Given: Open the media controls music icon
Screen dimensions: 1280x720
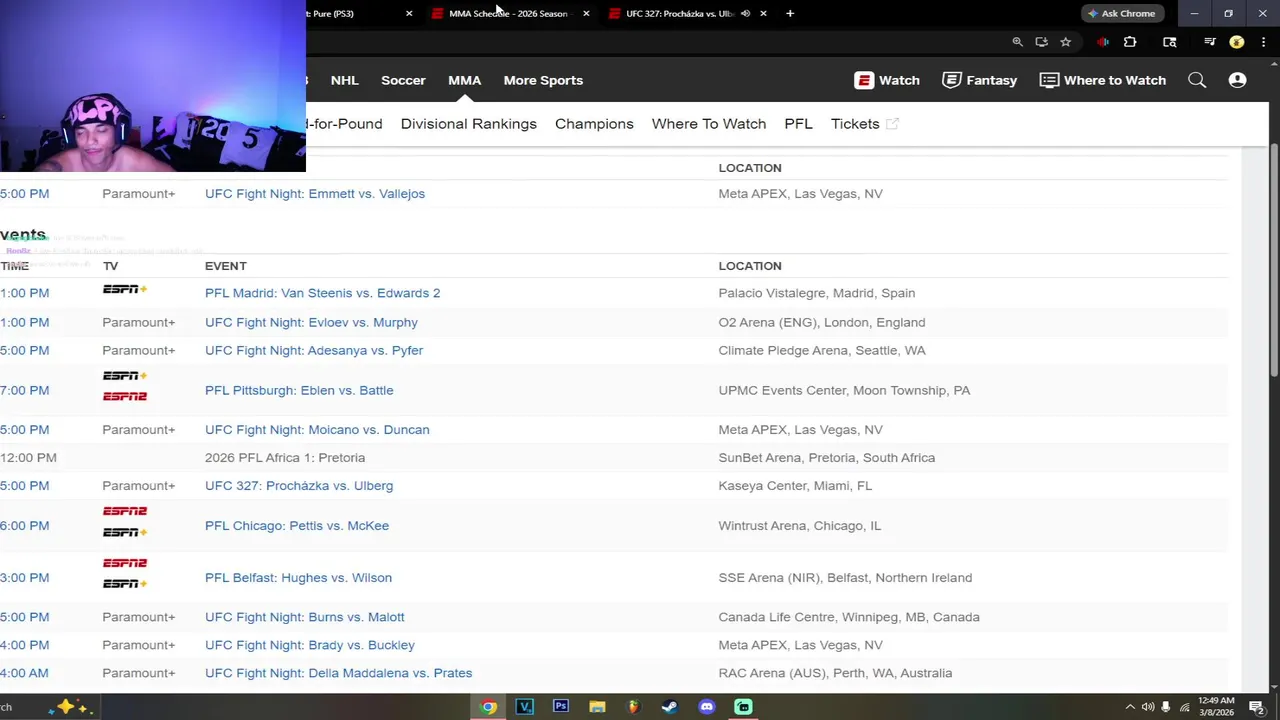Looking at the screenshot, I should [1210, 42].
